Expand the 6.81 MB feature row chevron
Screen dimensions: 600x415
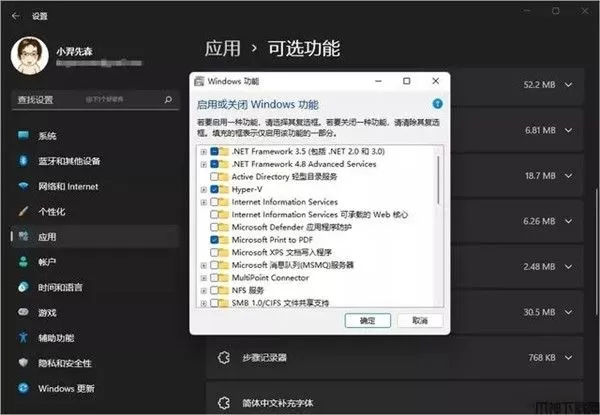pos(569,130)
